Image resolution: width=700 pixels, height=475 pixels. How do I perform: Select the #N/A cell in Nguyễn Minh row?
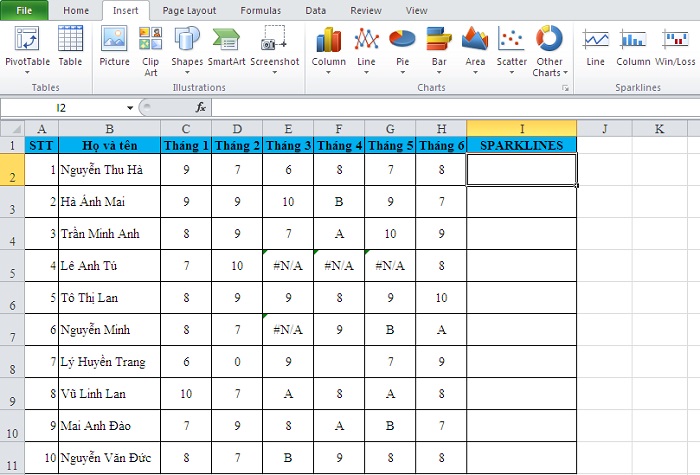288,329
